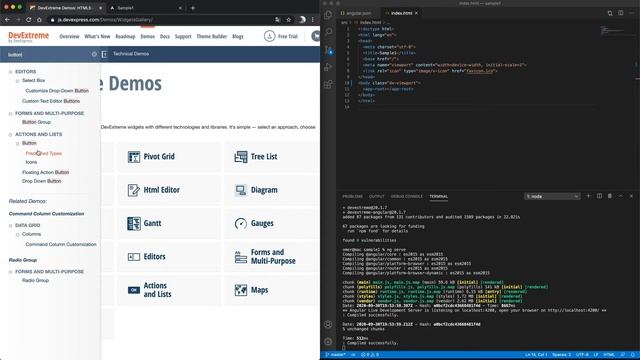Open editor More Actions ellipsis
The width and height of the screenshot is (640, 360).
[631, 13]
